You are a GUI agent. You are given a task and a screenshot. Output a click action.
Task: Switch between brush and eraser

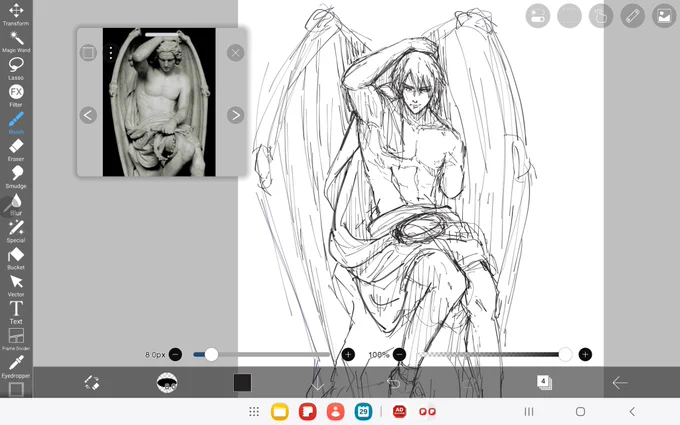coord(92,382)
